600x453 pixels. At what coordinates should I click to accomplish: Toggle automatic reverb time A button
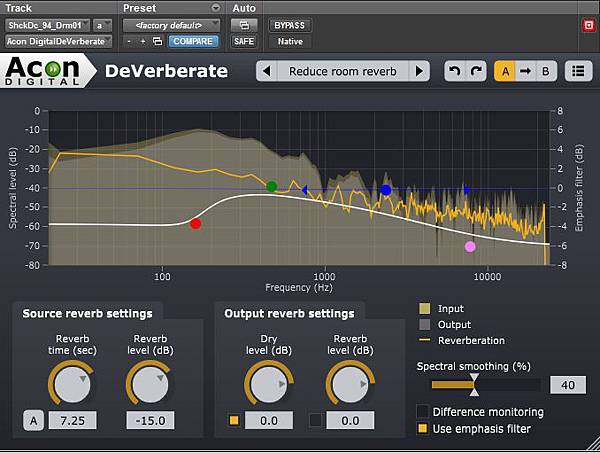(34, 420)
